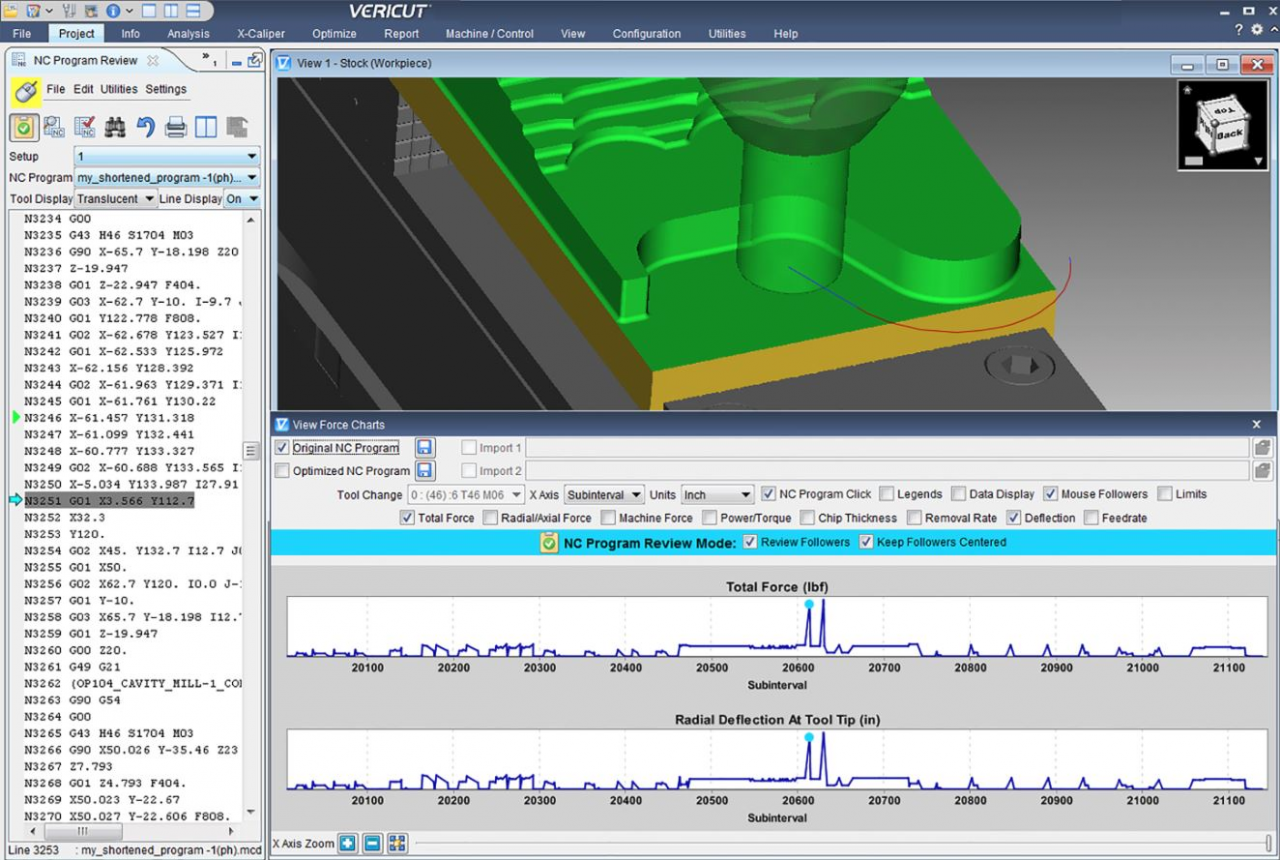Click the binoculars search icon

[x=115, y=127]
